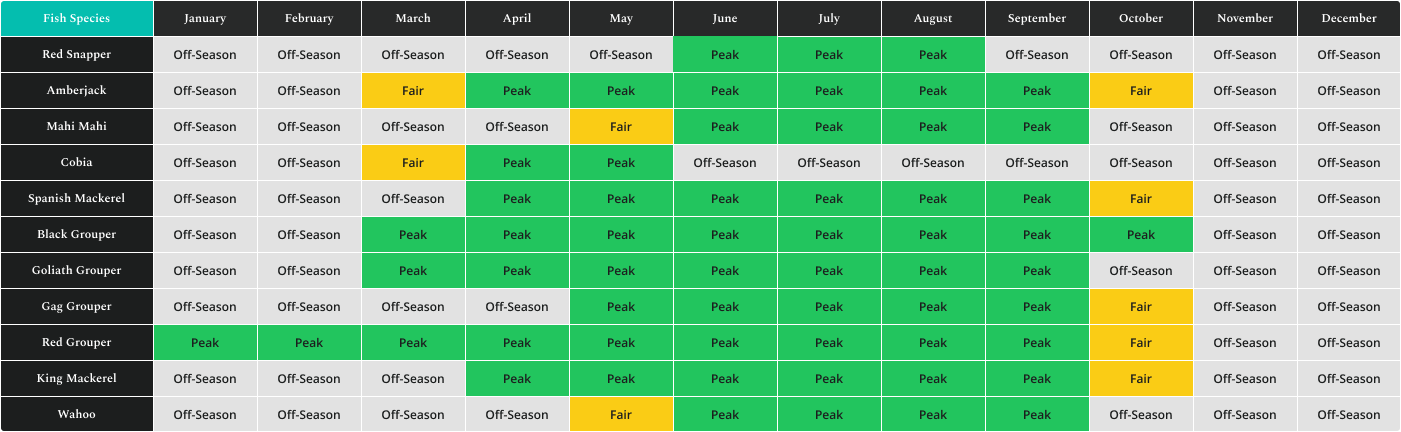Image resolution: width=1401 pixels, height=432 pixels.
Task: Click Red Grouper's Peak cell in January
Action: 205,343
